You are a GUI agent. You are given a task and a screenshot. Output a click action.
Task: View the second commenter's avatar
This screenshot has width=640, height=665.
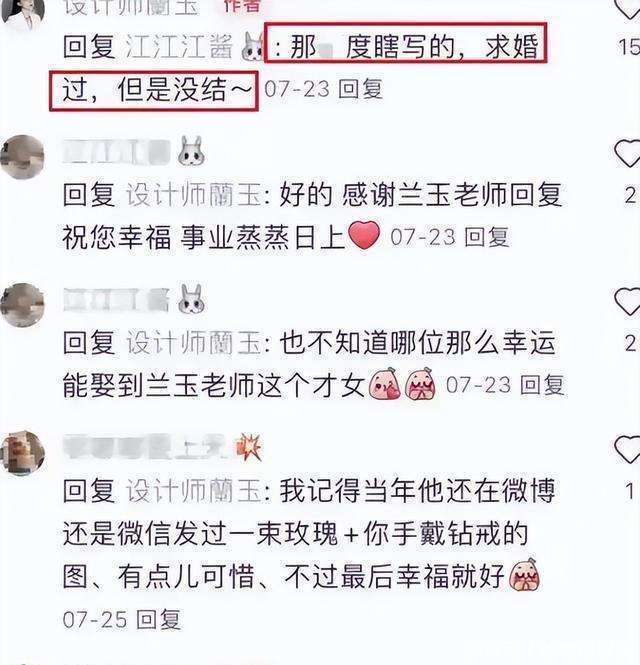click(x=22, y=157)
